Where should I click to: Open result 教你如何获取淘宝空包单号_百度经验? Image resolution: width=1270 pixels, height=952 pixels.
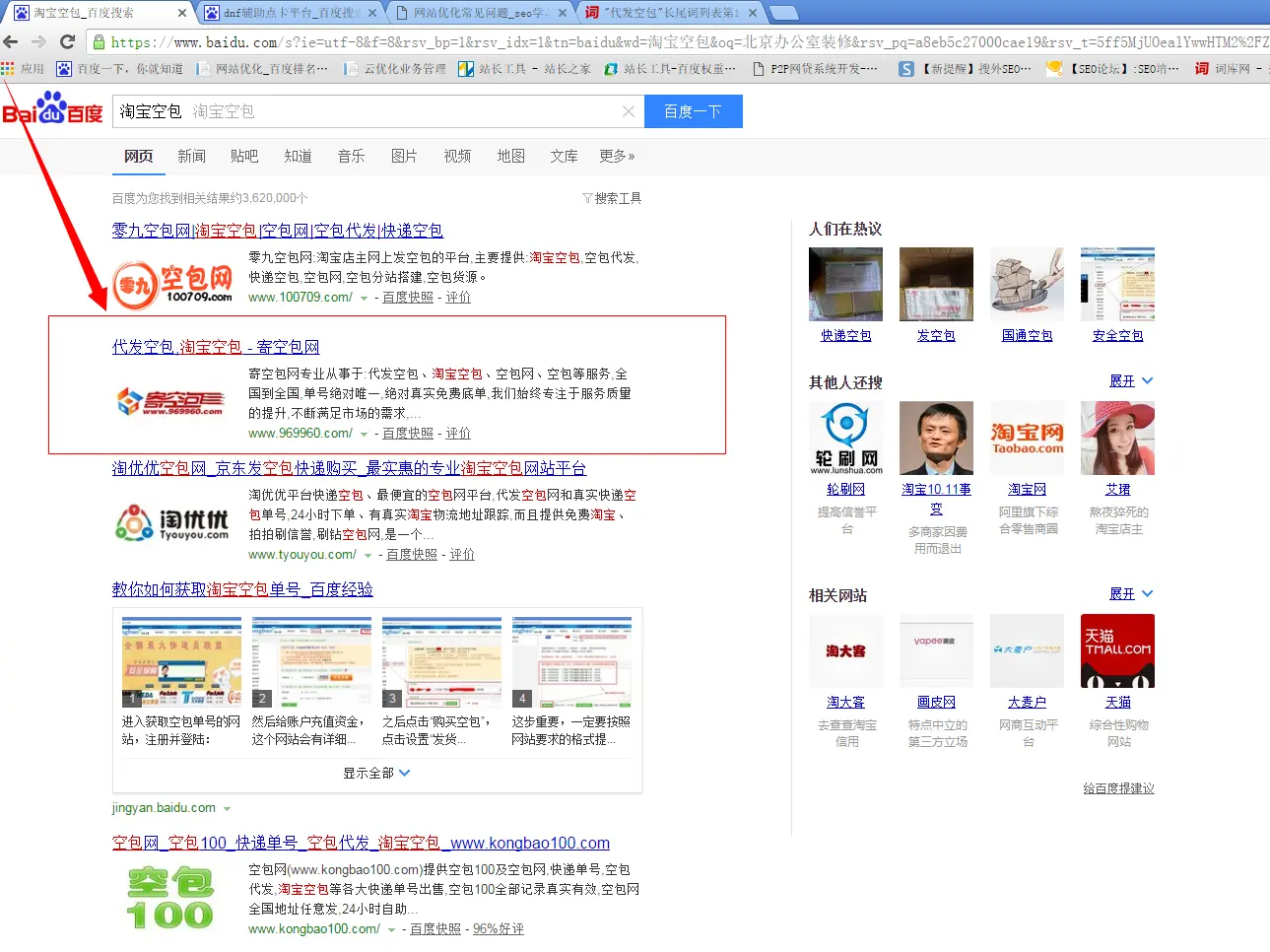pos(242,589)
